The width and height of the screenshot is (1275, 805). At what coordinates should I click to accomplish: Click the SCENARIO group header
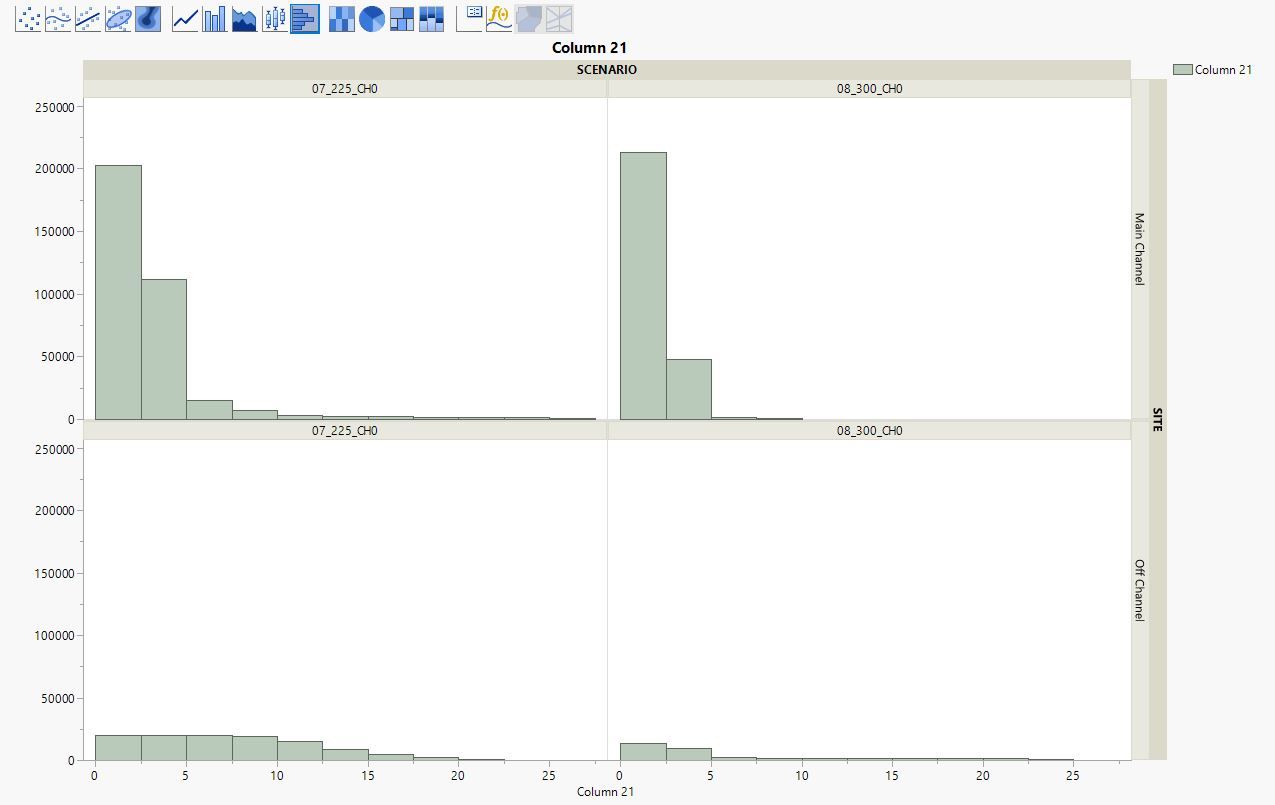click(607, 70)
